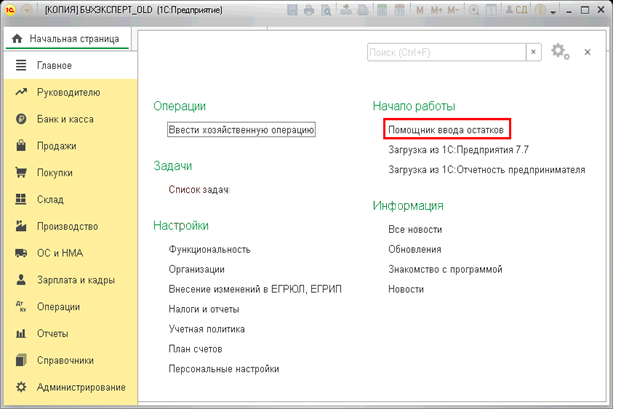Open Знакомство с программой link

pos(445,269)
